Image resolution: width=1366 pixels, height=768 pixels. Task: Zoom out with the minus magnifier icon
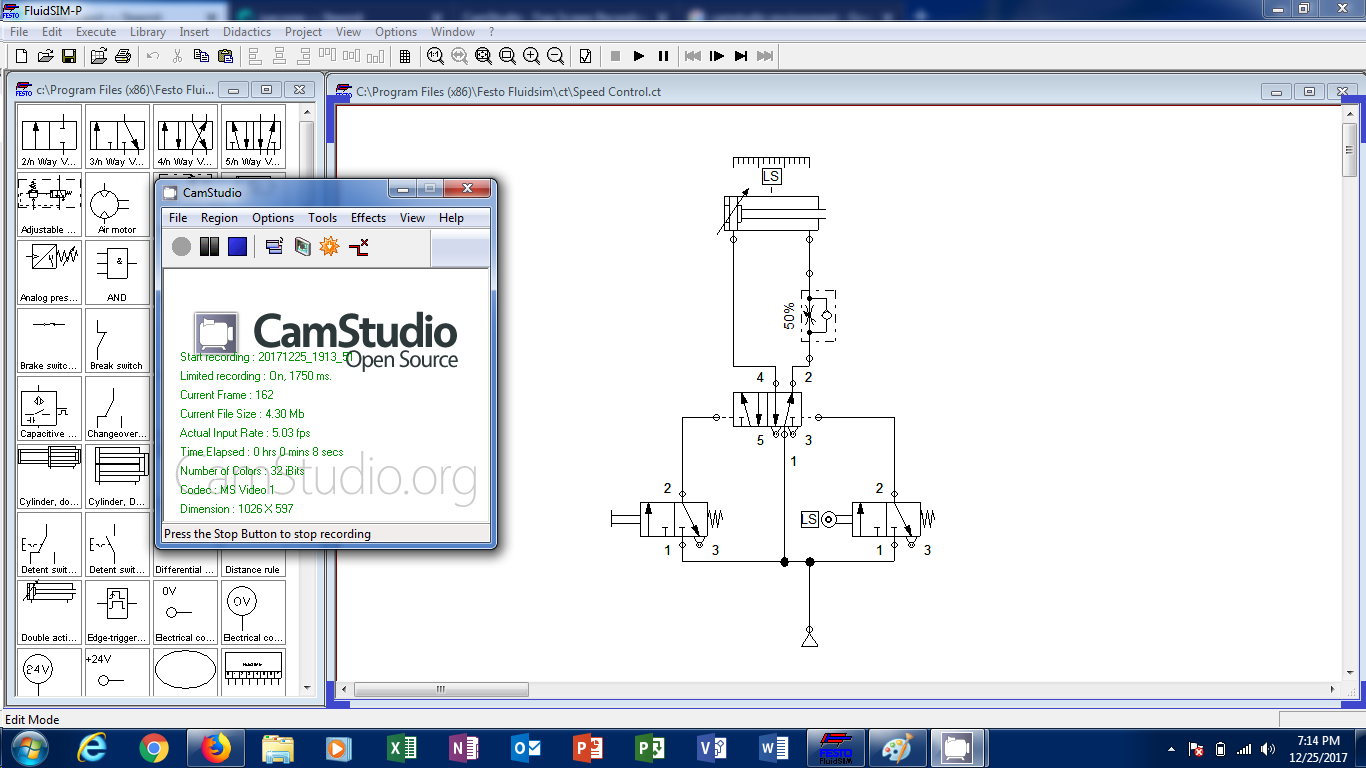point(555,56)
